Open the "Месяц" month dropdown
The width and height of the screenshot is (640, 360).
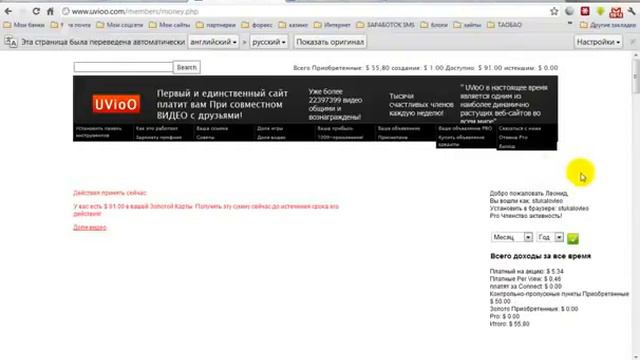(512, 237)
